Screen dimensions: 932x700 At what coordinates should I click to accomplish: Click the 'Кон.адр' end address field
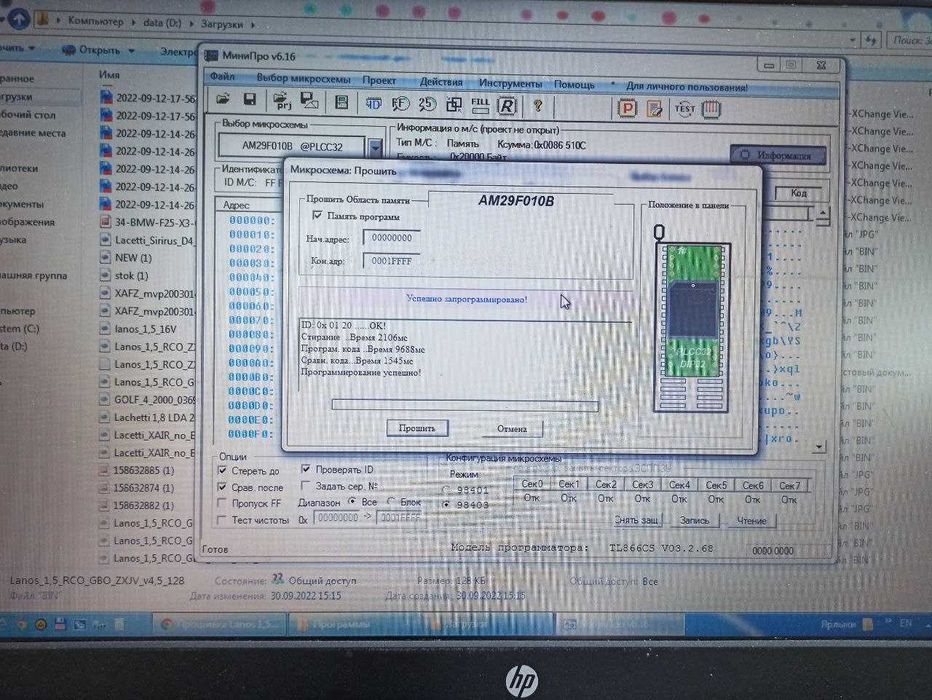(x=392, y=261)
